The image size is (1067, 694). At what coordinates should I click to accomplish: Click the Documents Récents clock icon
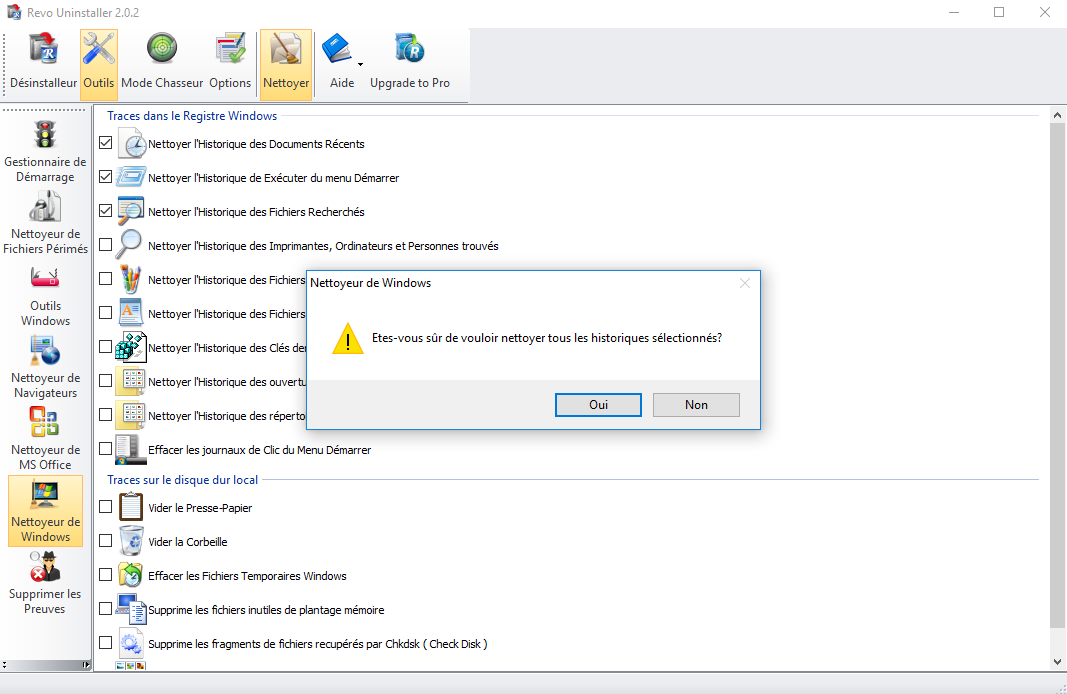tap(131, 143)
